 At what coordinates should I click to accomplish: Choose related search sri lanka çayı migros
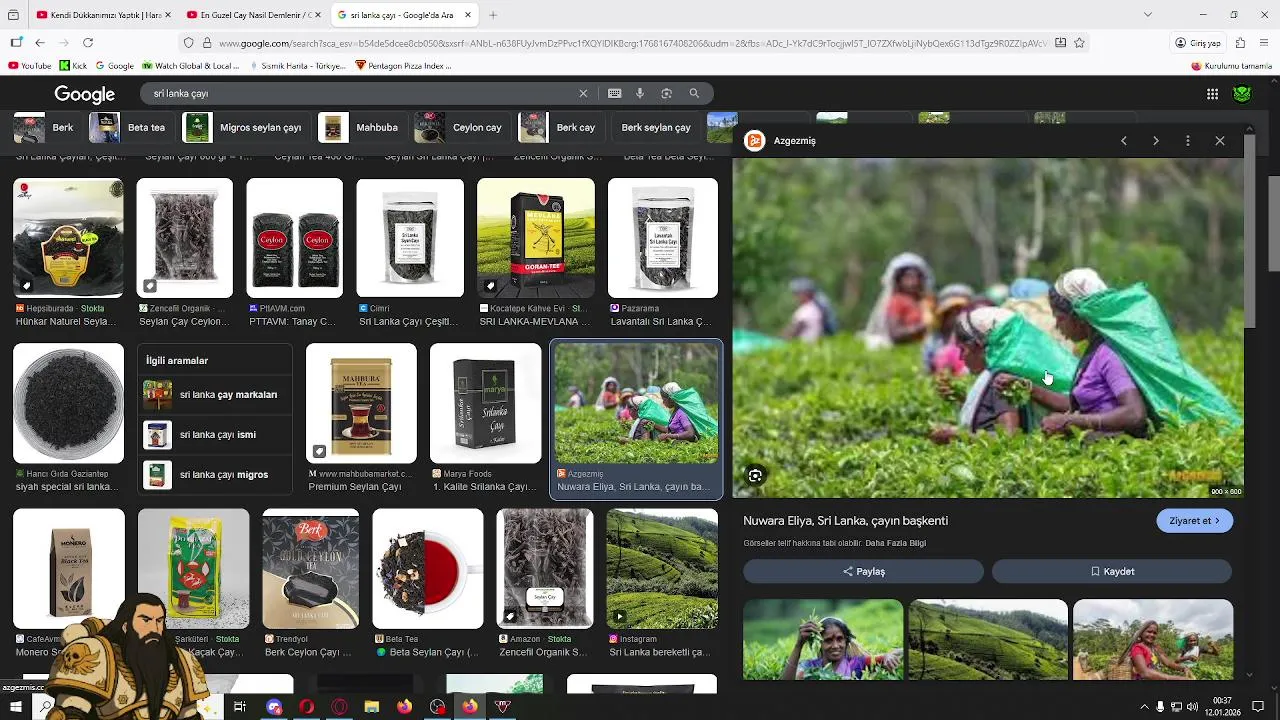[217, 475]
